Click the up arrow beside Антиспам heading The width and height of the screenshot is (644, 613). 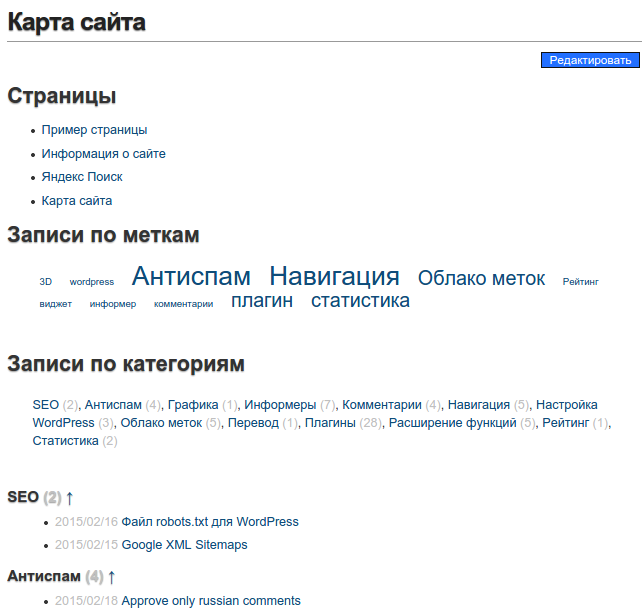pos(112,577)
